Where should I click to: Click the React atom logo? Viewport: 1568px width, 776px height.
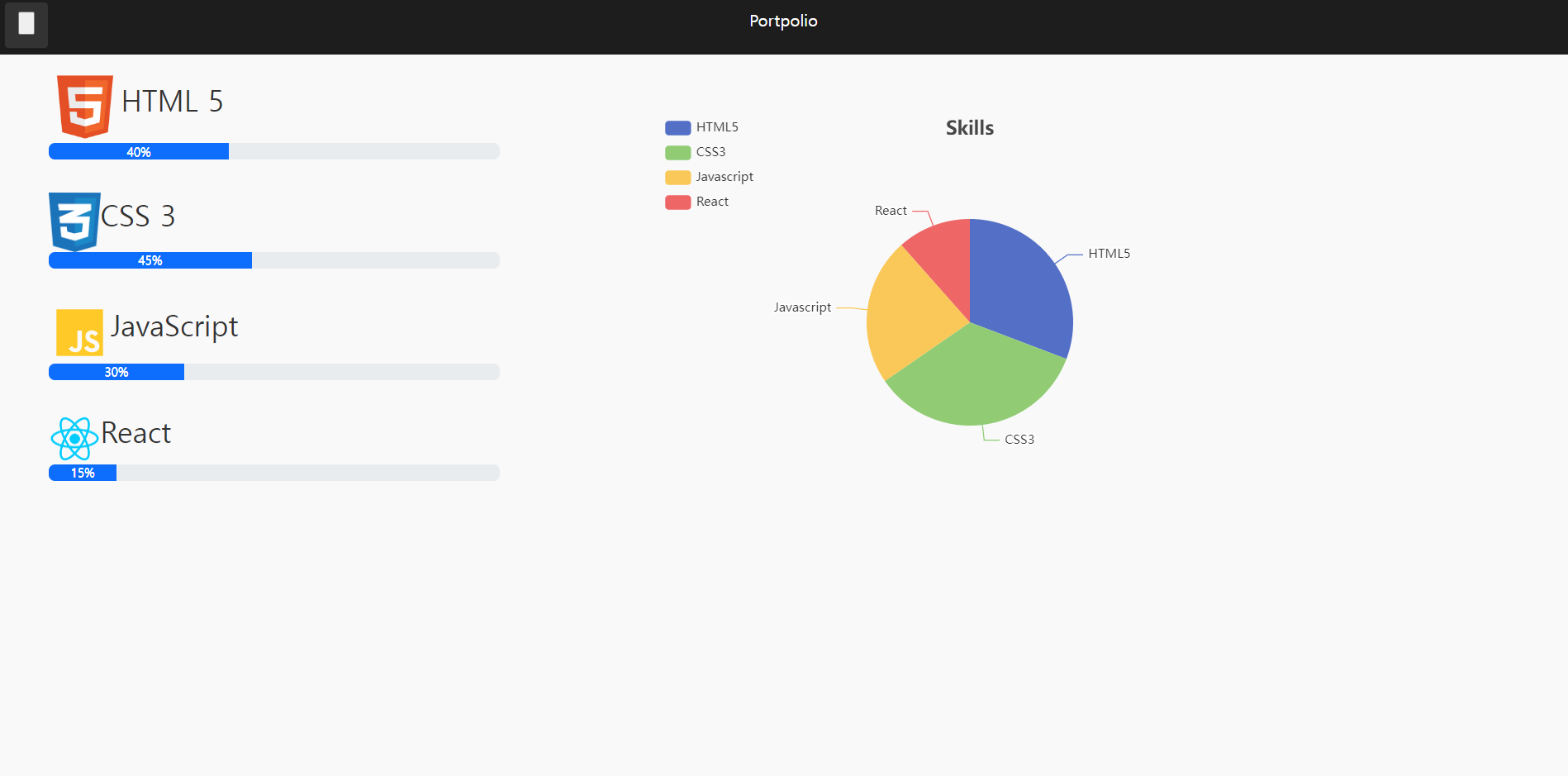(x=74, y=438)
